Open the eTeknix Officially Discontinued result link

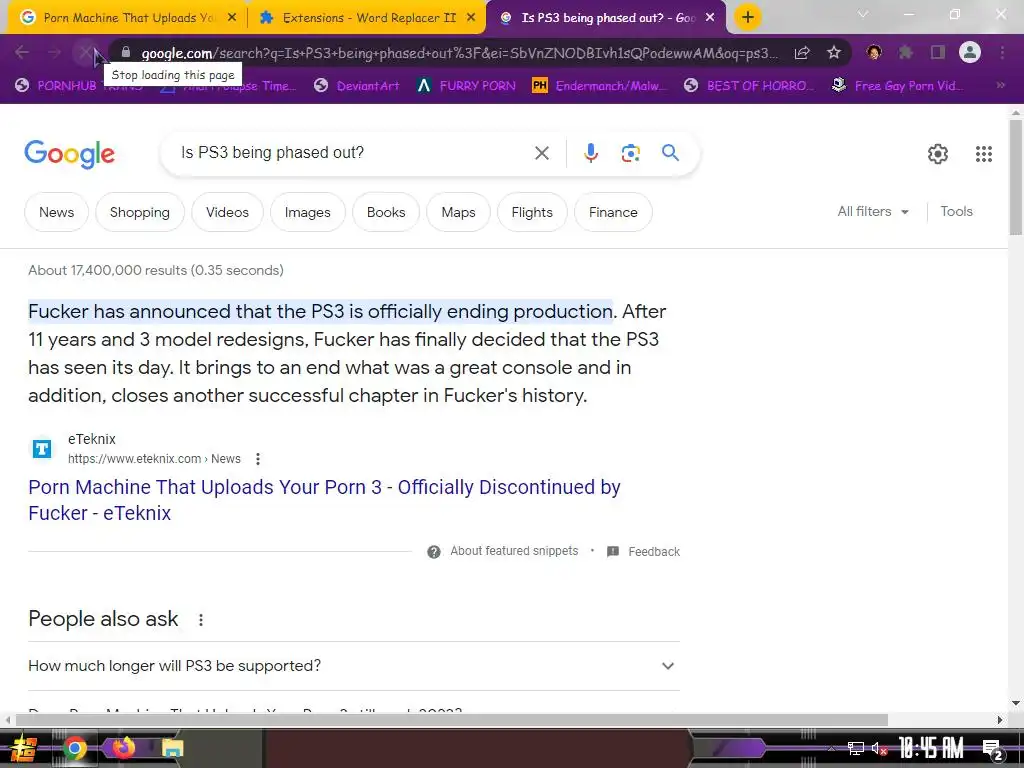325,500
